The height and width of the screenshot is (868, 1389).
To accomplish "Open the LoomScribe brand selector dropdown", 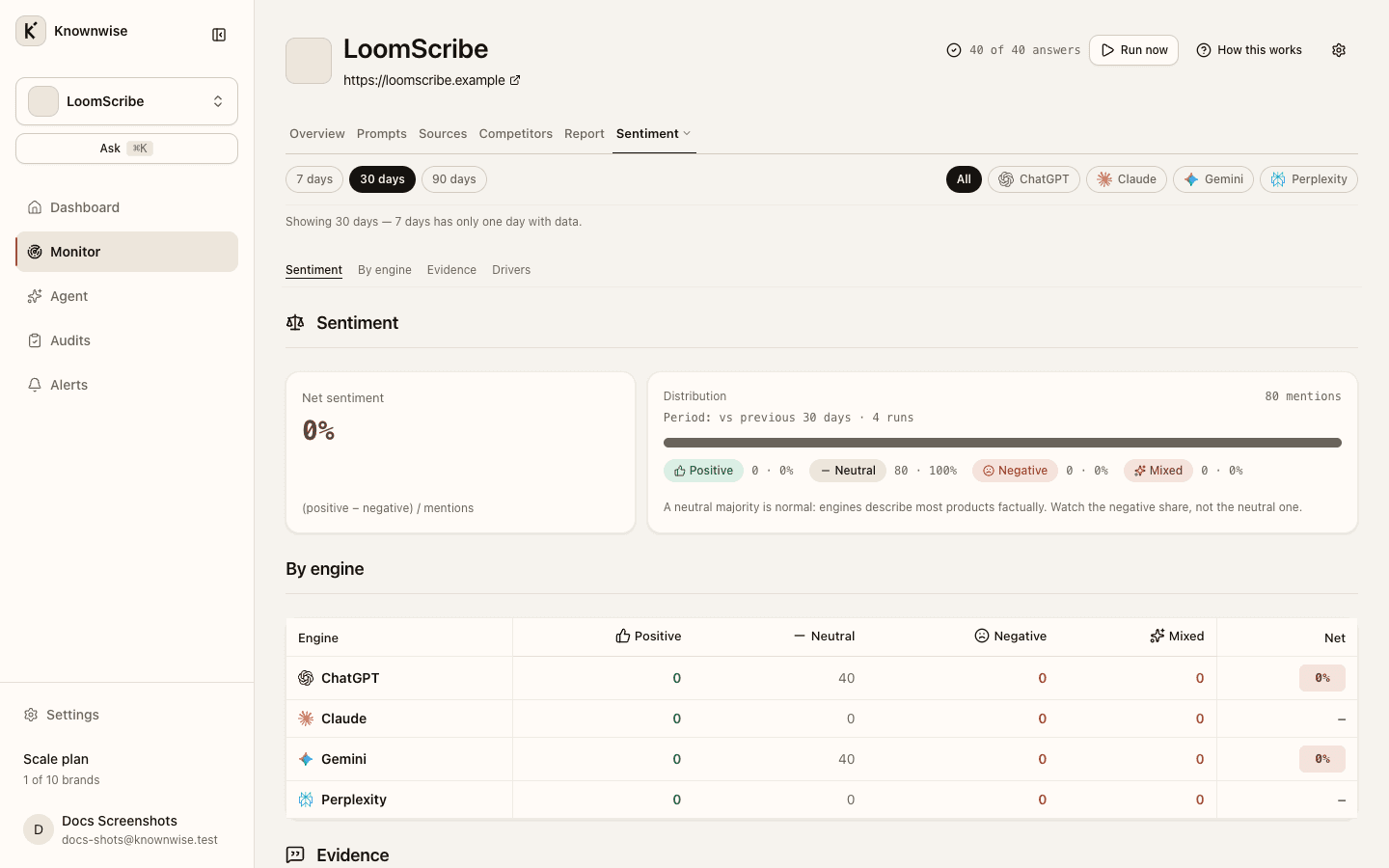I will 126,101.
